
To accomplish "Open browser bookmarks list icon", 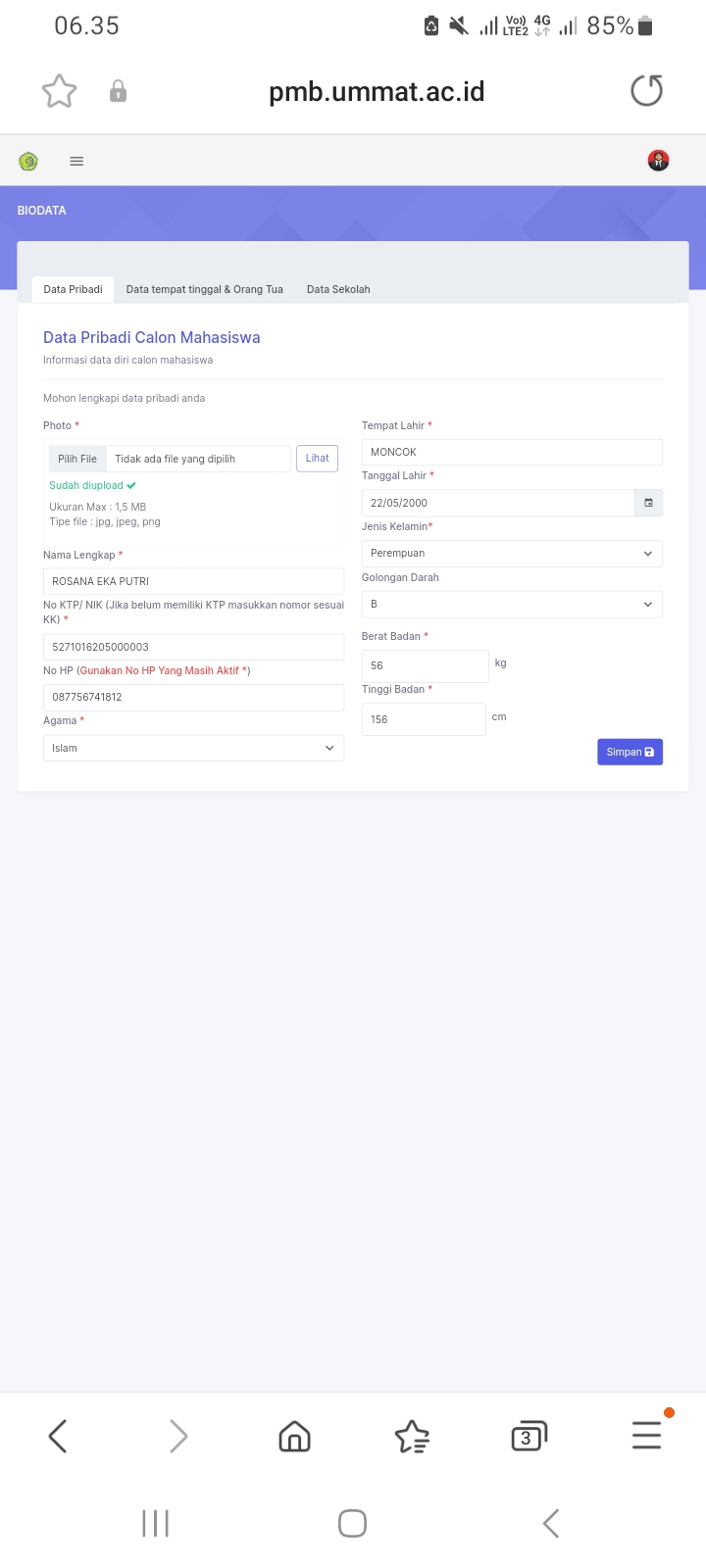I will 412,1437.
